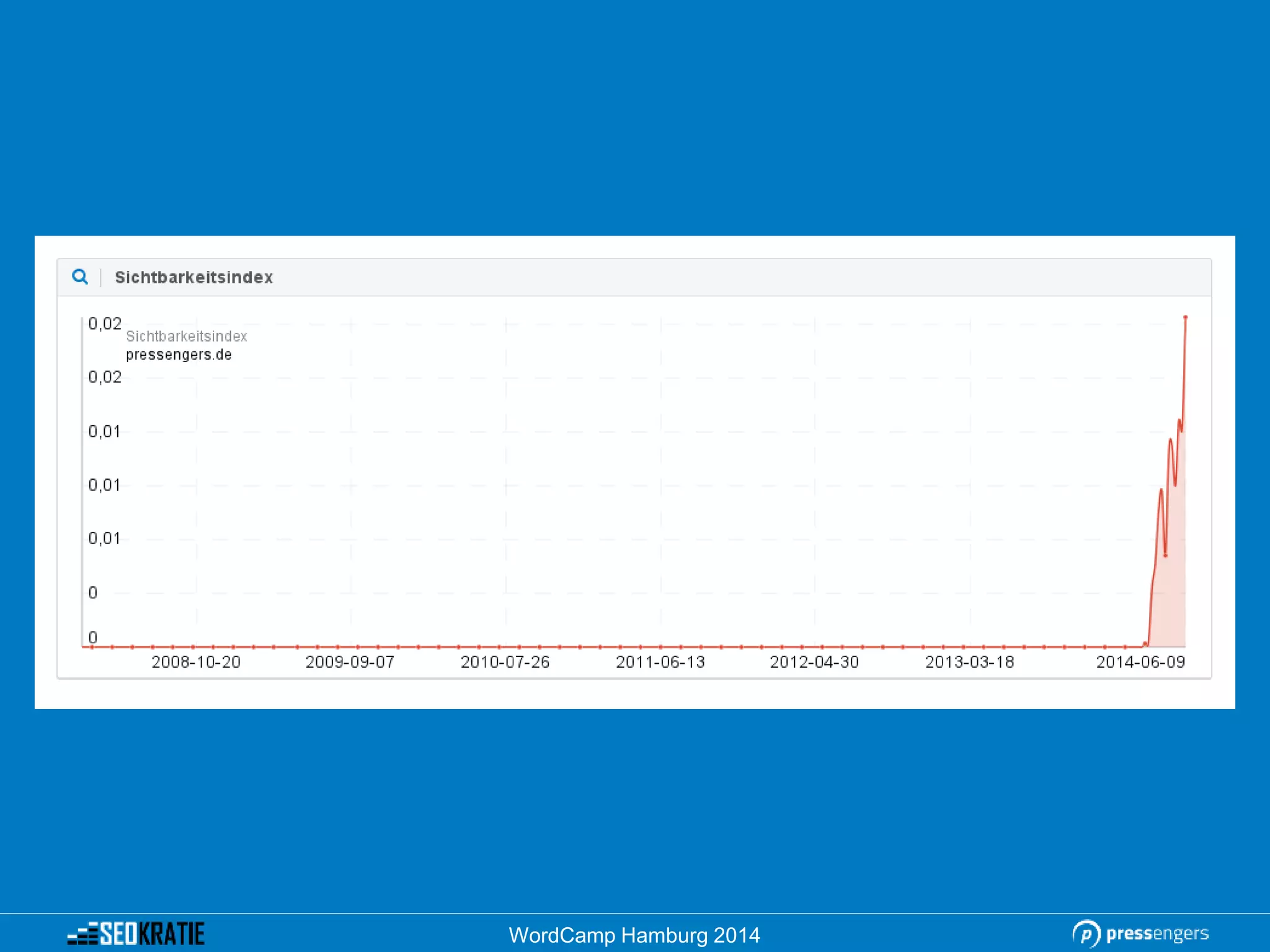Click the 2010-07-26 date axis label
The height and width of the screenshot is (952, 1270).
click(x=505, y=662)
